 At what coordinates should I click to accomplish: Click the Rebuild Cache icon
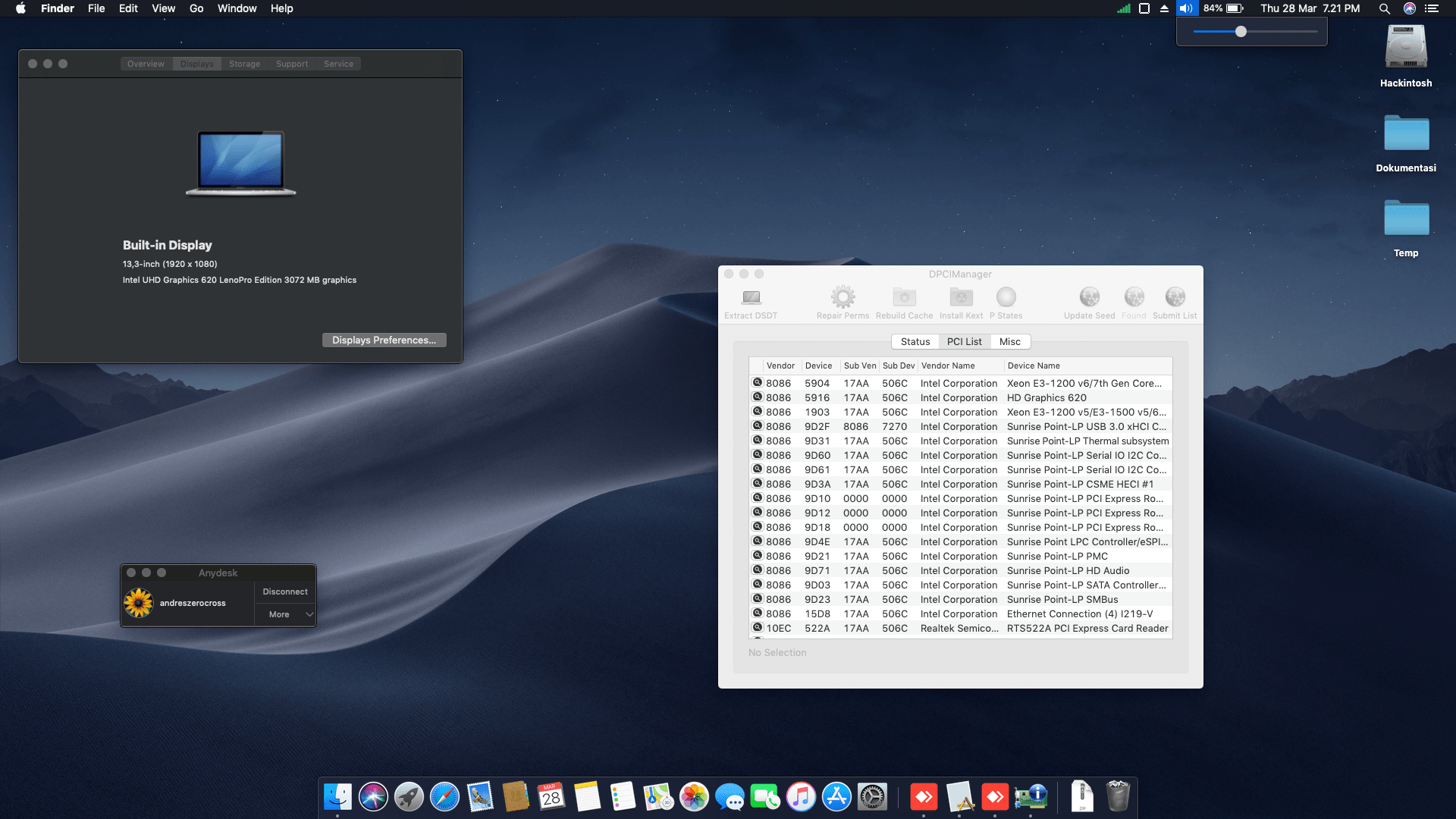[904, 297]
